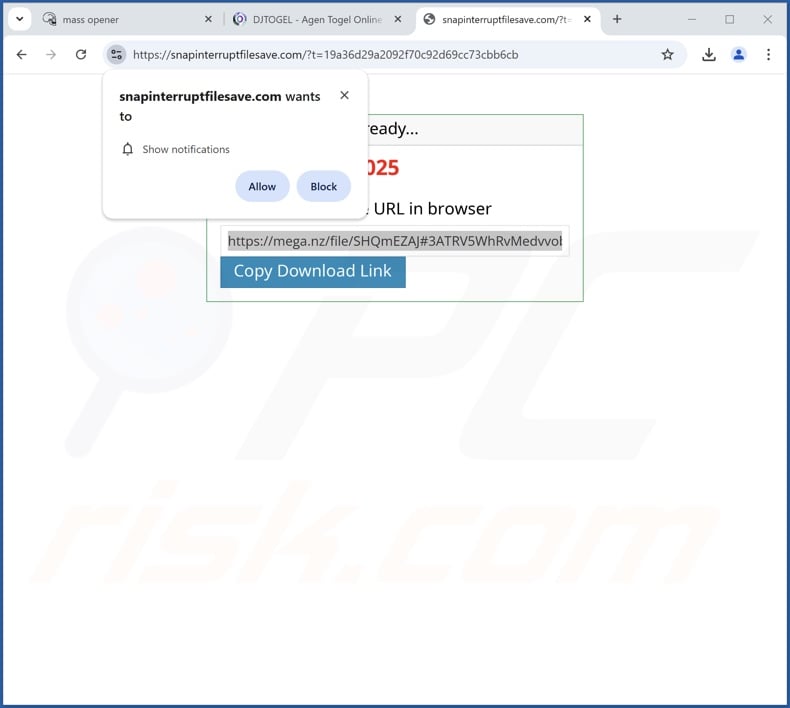790x708 pixels.
Task: Select the snapinterruptfilesave.com tab
Action: pos(506,20)
